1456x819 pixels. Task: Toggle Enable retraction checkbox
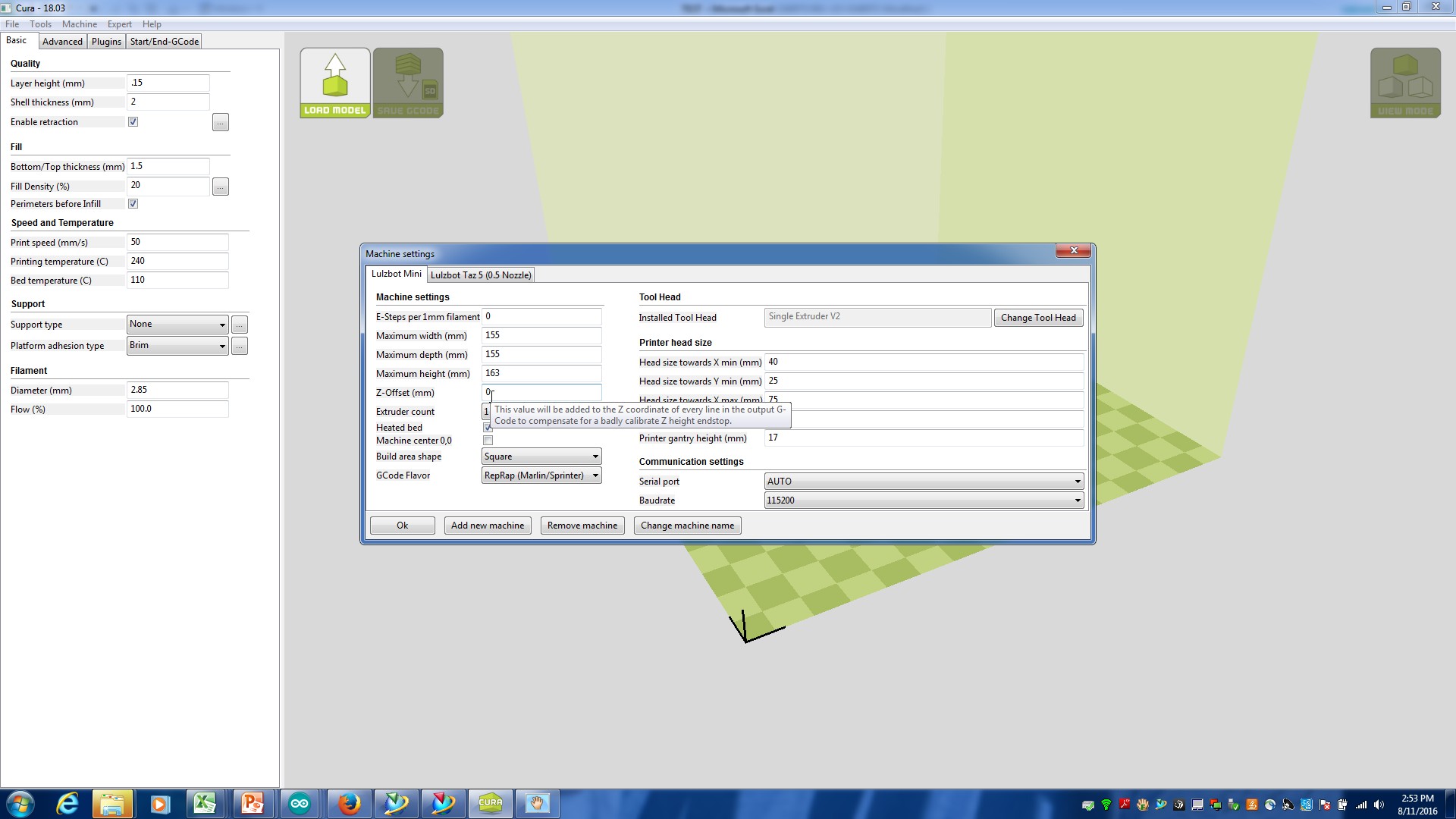click(133, 122)
